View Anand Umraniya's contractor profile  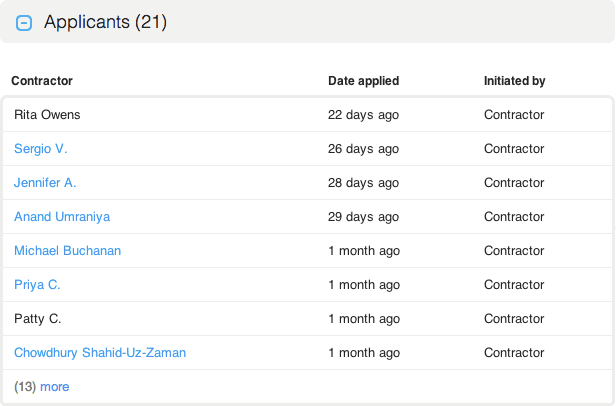[62, 217]
